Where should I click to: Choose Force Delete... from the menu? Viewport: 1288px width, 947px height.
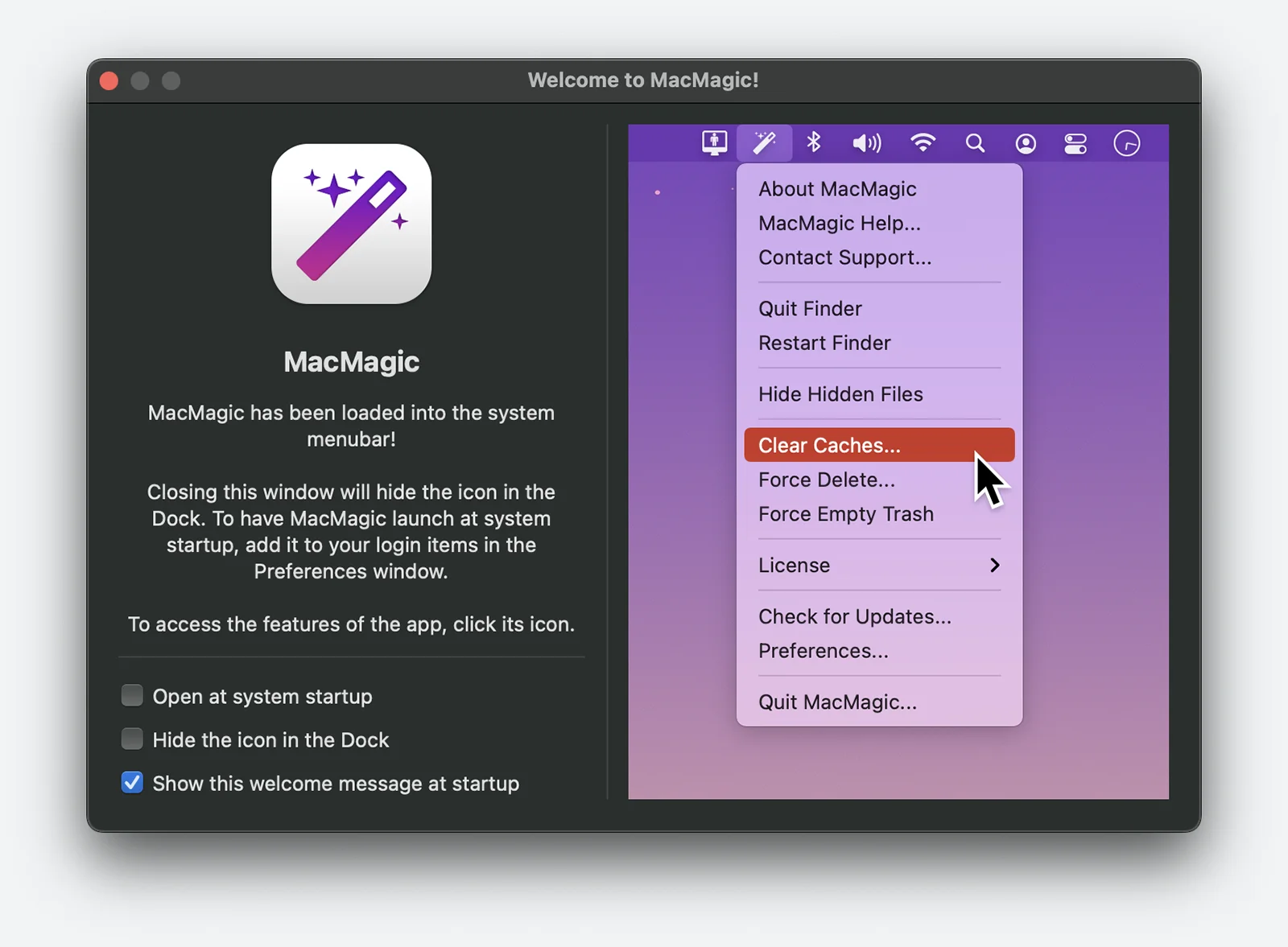[x=879, y=480]
